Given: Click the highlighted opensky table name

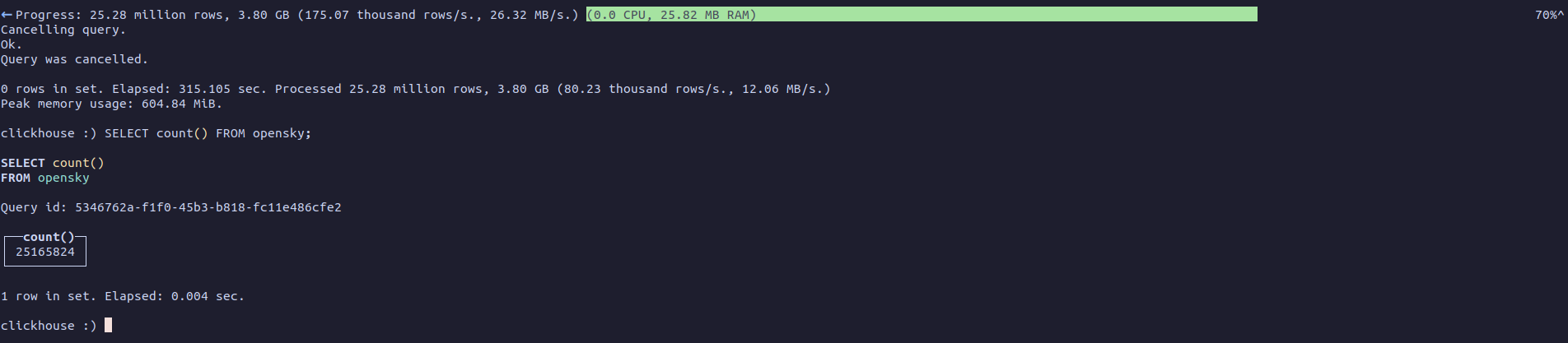Looking at the screenshot, I should (63, 178).
